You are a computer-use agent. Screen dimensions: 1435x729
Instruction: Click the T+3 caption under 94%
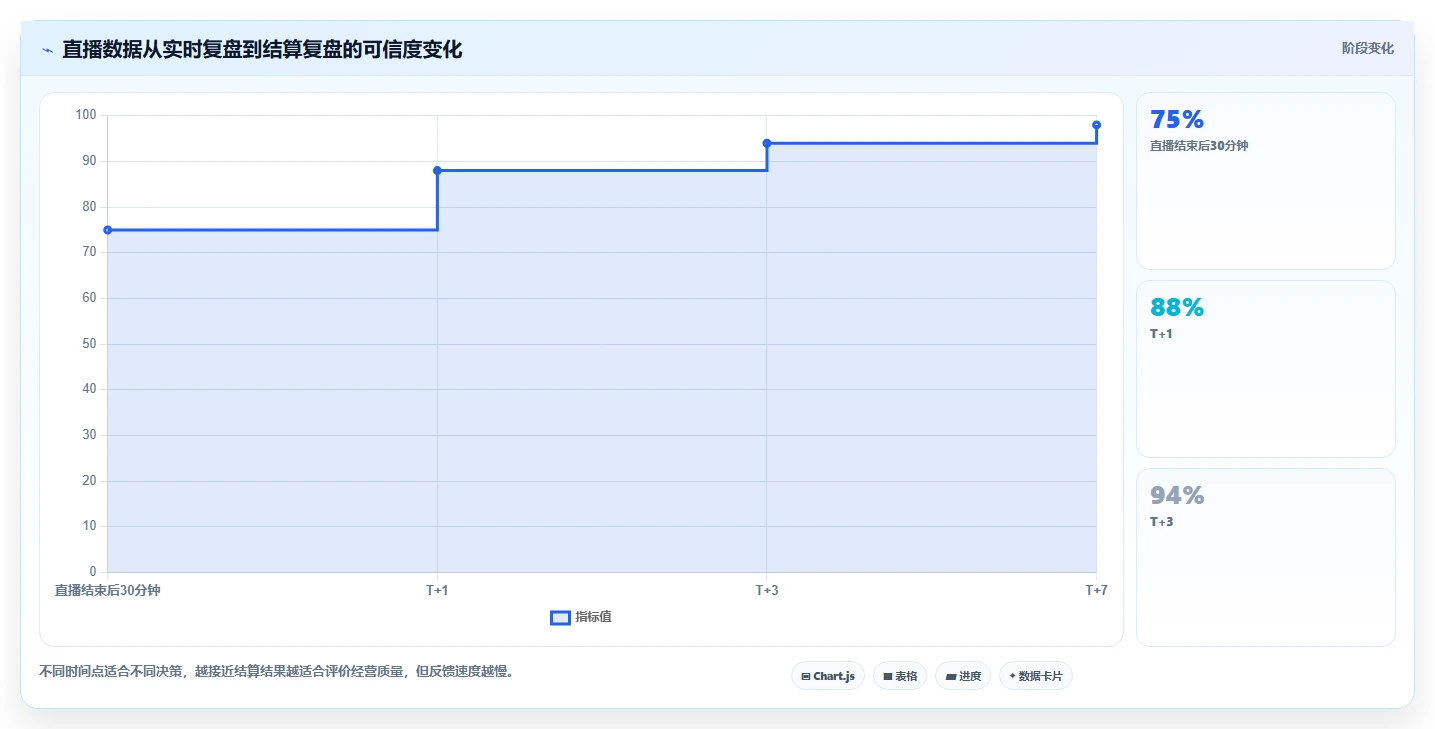pyautogui.click(x=1161, y=522)
